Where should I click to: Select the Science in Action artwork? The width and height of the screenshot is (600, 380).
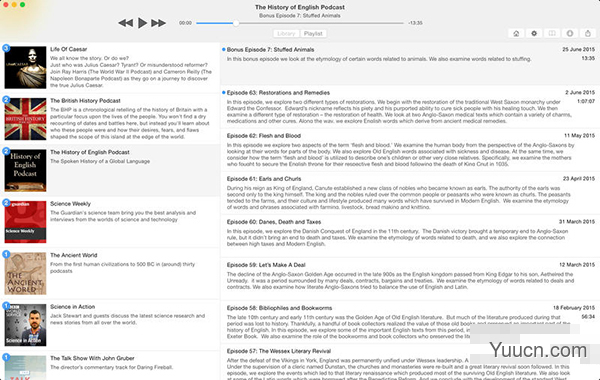coord(25,325)
